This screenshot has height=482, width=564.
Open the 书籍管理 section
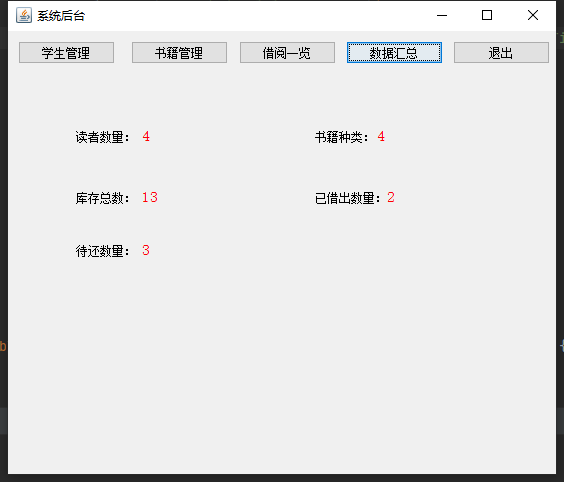[179, 53]
